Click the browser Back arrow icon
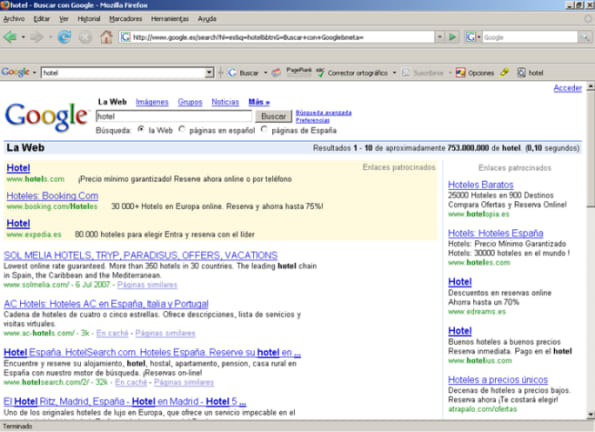The width and height of the screenshot is (595, 432). [10, 37]
